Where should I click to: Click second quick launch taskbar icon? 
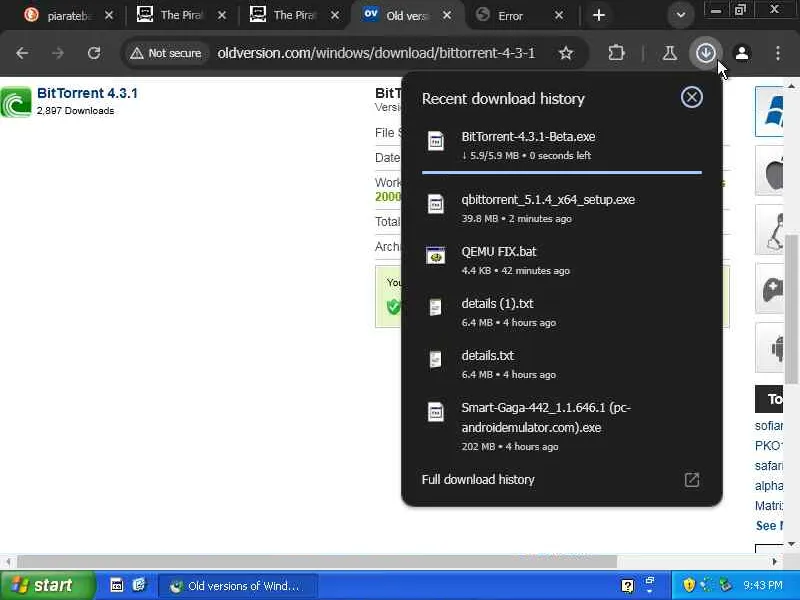pos(139,585)
